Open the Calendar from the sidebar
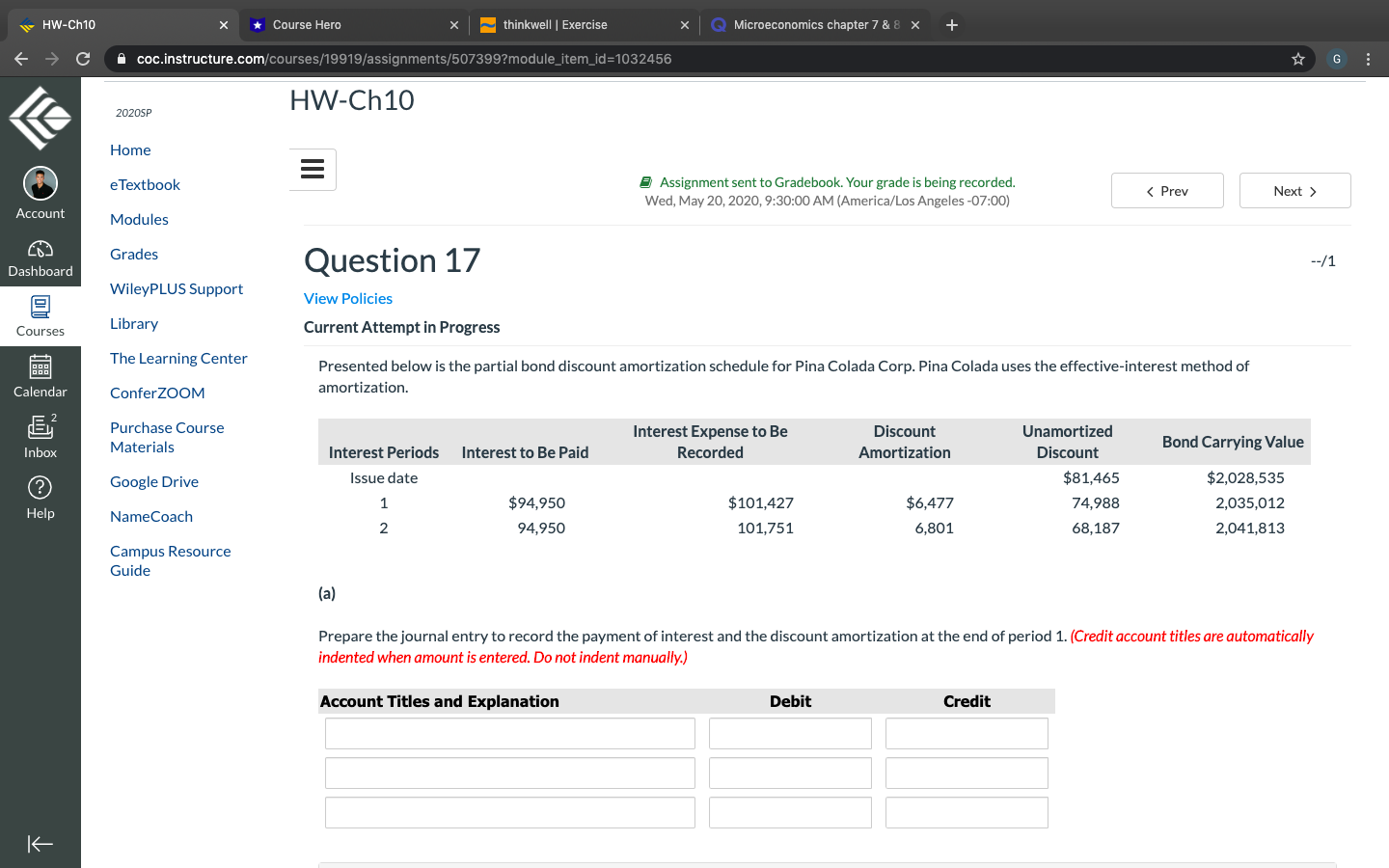This screenshot has width=1389, height=868. [x=40, y=376]
